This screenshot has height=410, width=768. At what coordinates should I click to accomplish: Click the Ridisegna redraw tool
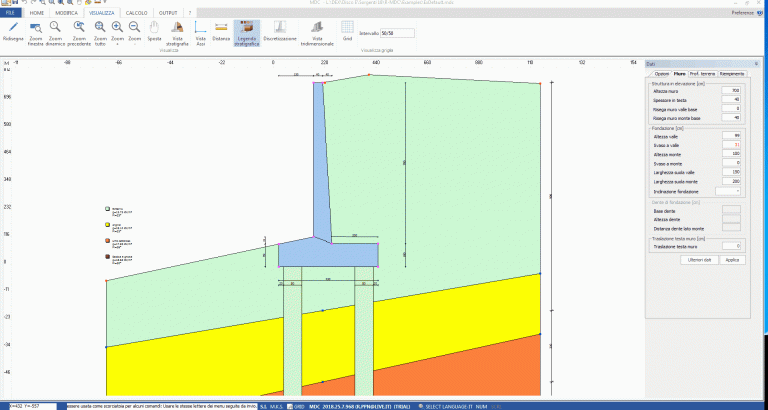[x=13, y=31]
